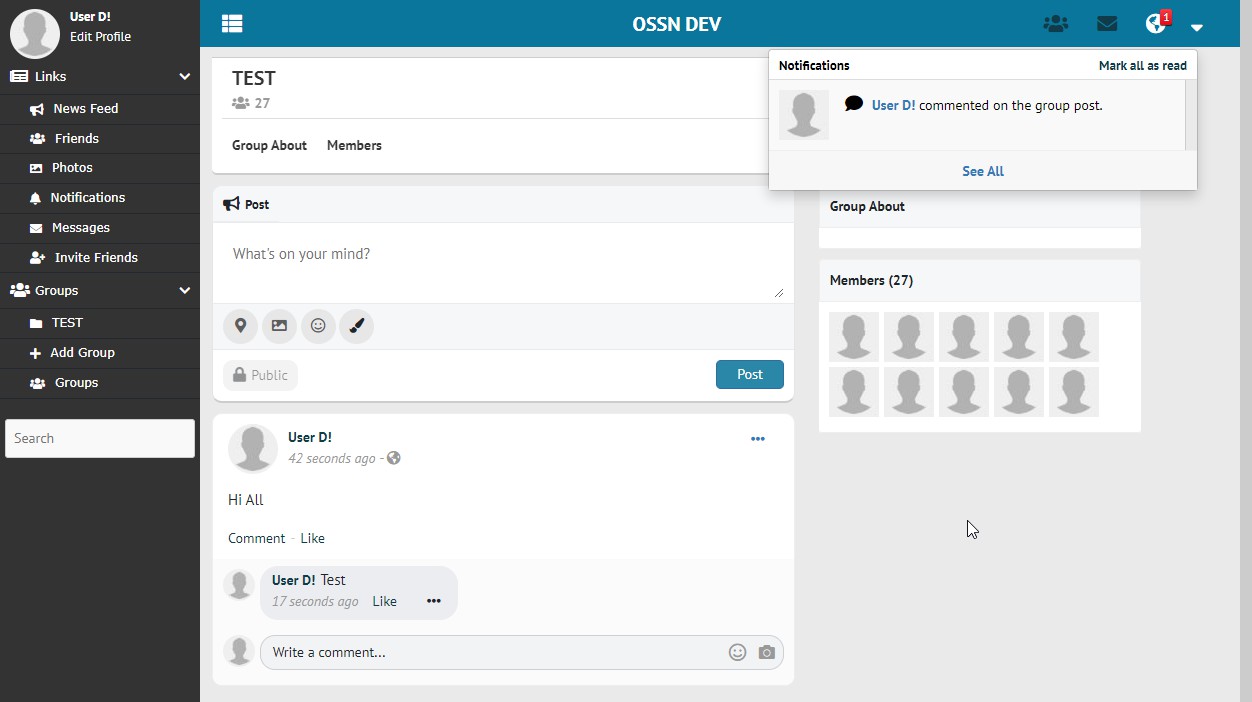Screen dimensions: 1252x702
Task: Toggle the Public privacy button
Action: point(260,375)
